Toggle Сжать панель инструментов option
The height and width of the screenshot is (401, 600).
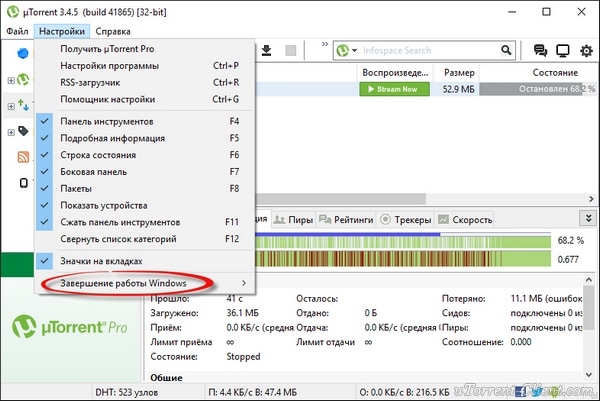tap(144, 222)
